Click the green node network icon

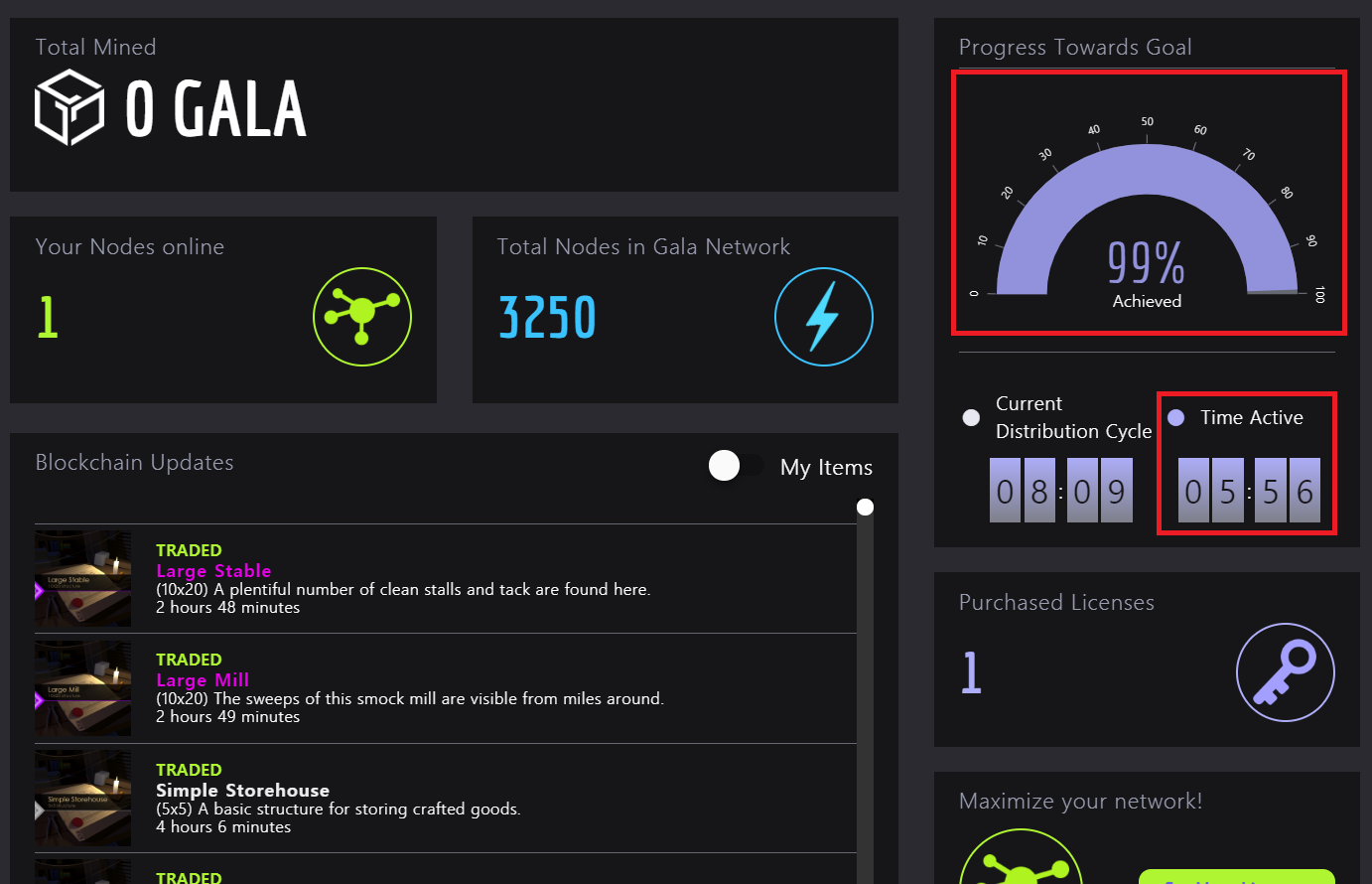pyautogui.click(x=362, y=317)
